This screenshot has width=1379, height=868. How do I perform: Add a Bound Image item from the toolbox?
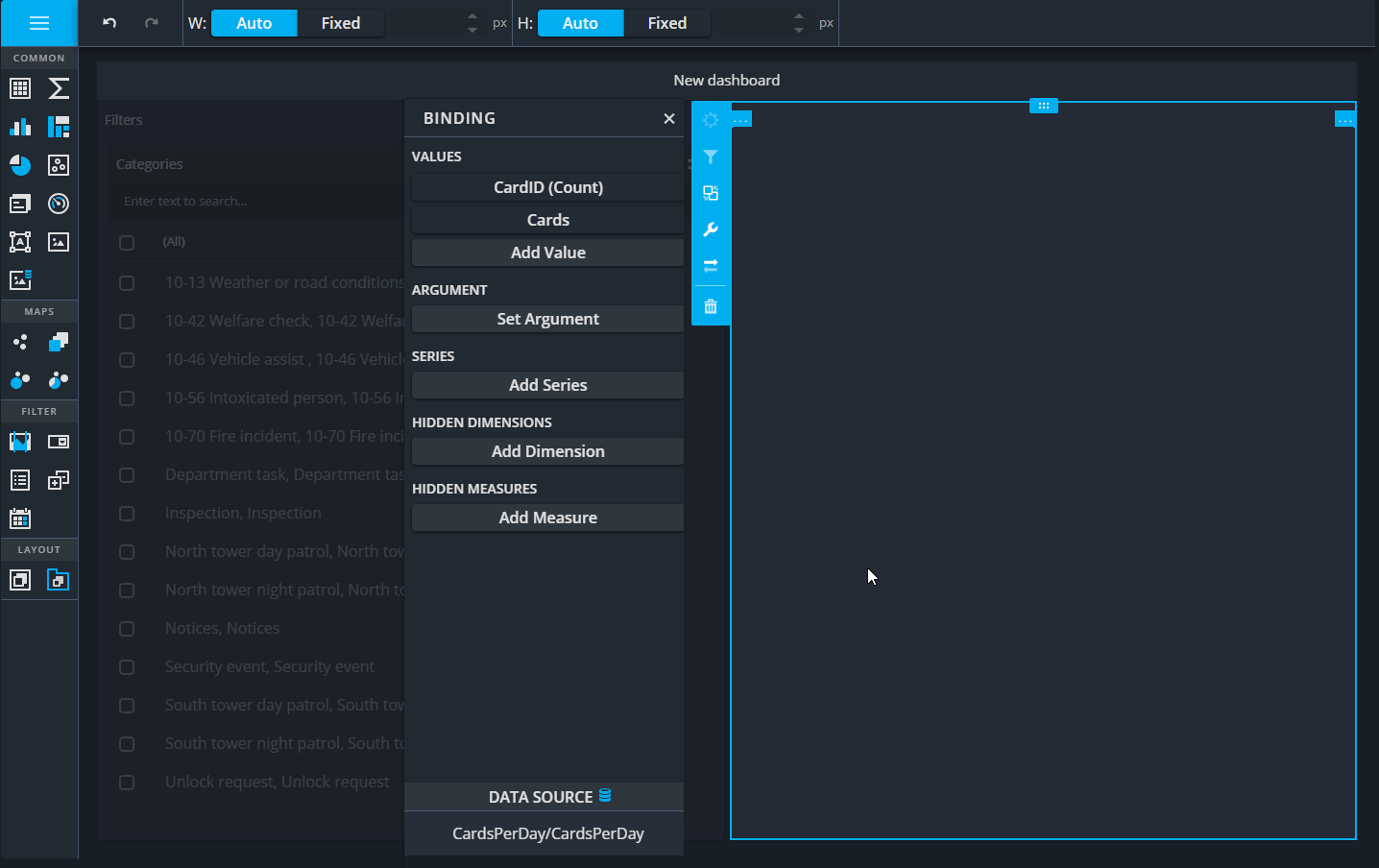20,280
